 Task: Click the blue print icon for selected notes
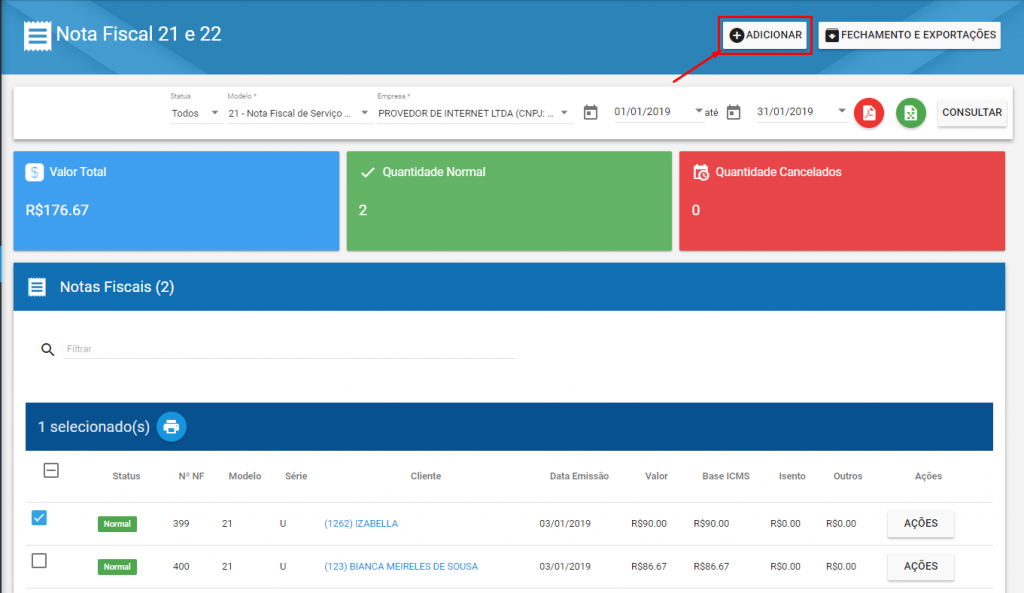[x=171, y=427]
